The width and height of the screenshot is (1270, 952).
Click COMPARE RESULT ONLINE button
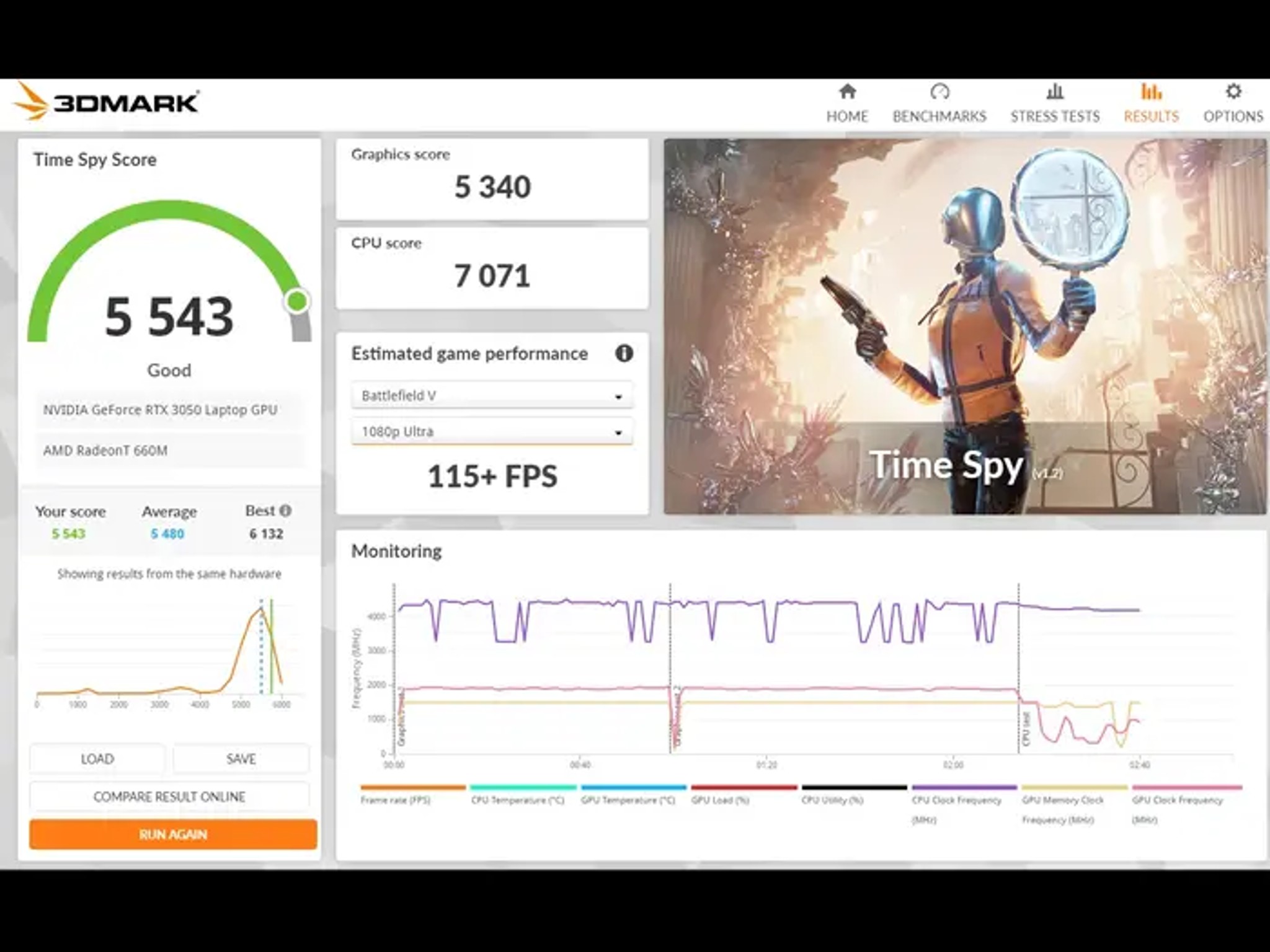169,796
